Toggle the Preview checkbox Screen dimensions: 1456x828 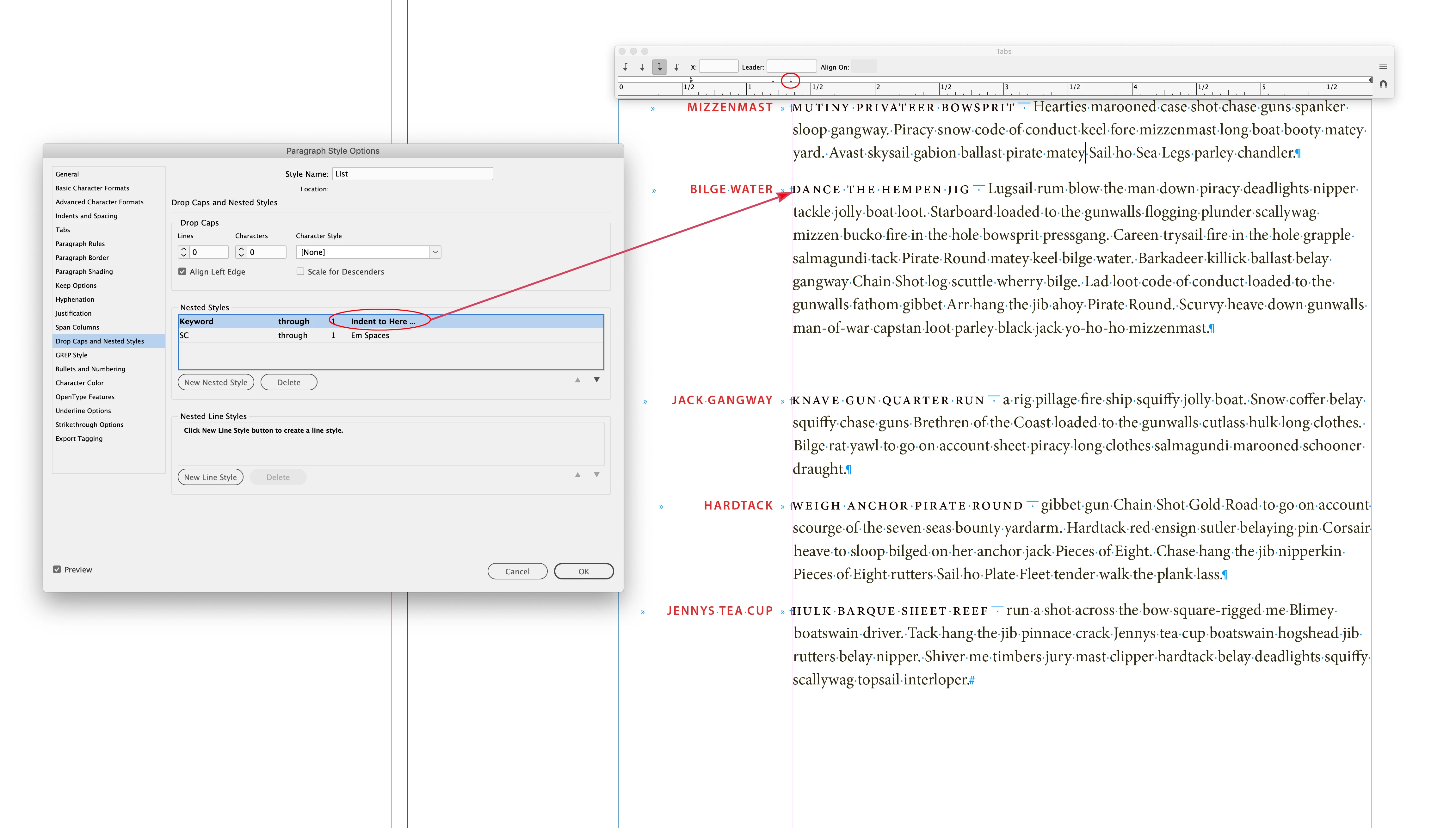coord(57,570)
